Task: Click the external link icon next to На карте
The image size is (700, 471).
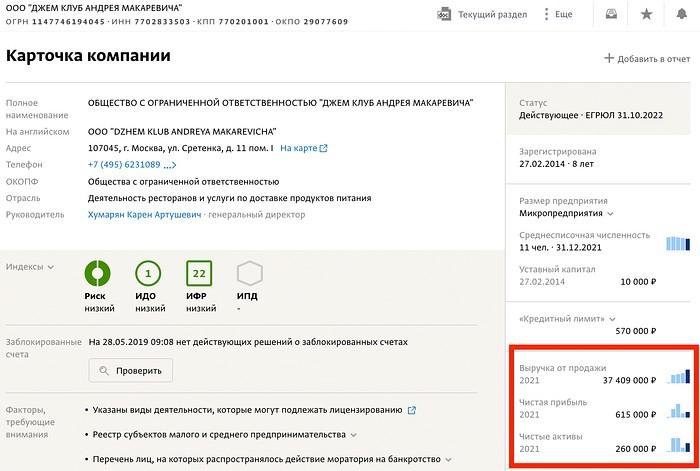Action: (x=324, y=148)
